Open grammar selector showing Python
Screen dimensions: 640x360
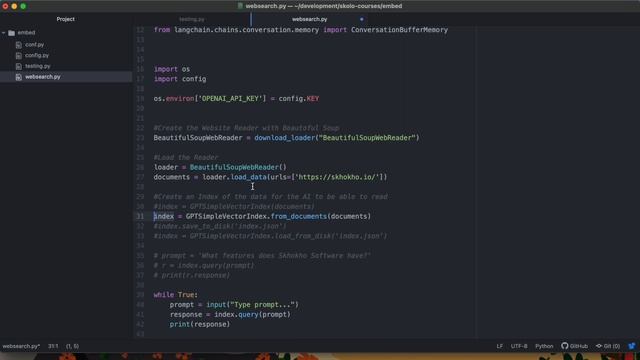[x=544, y=346]
